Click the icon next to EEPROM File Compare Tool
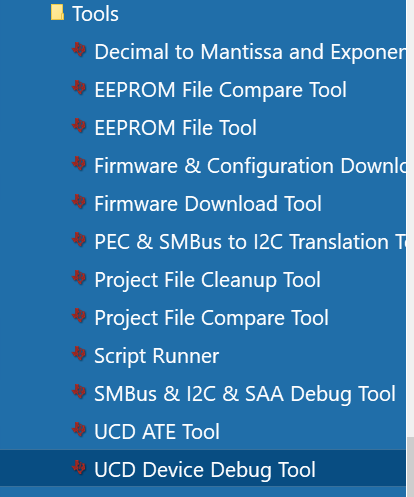The width and height of the screenshot is (414, 497). pyautogui.click(x=79, y=88)
